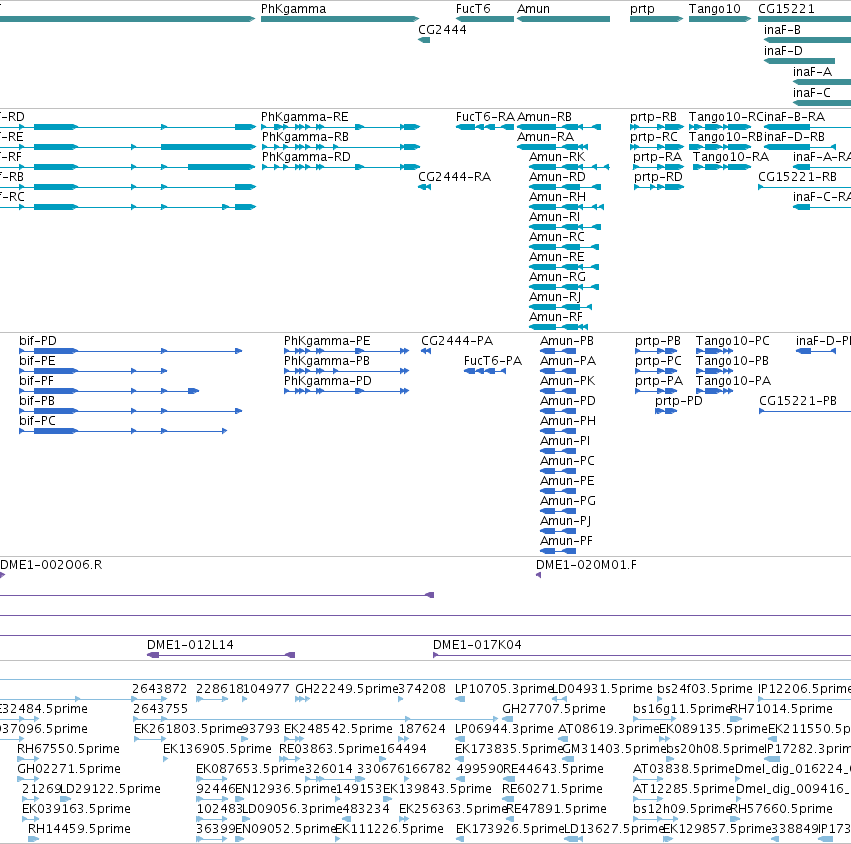
Task: Select the inaF-B gene label
Action: (x=782, y=29)
